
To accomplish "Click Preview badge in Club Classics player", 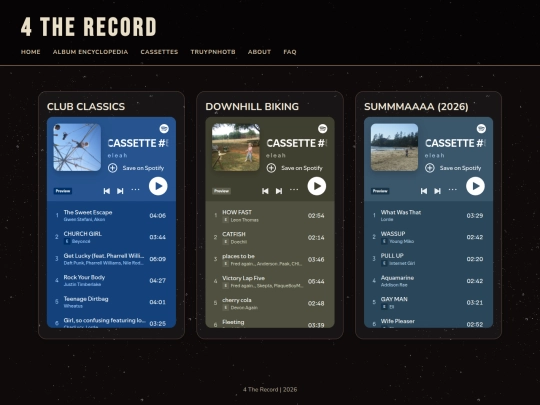I will 63,191.
